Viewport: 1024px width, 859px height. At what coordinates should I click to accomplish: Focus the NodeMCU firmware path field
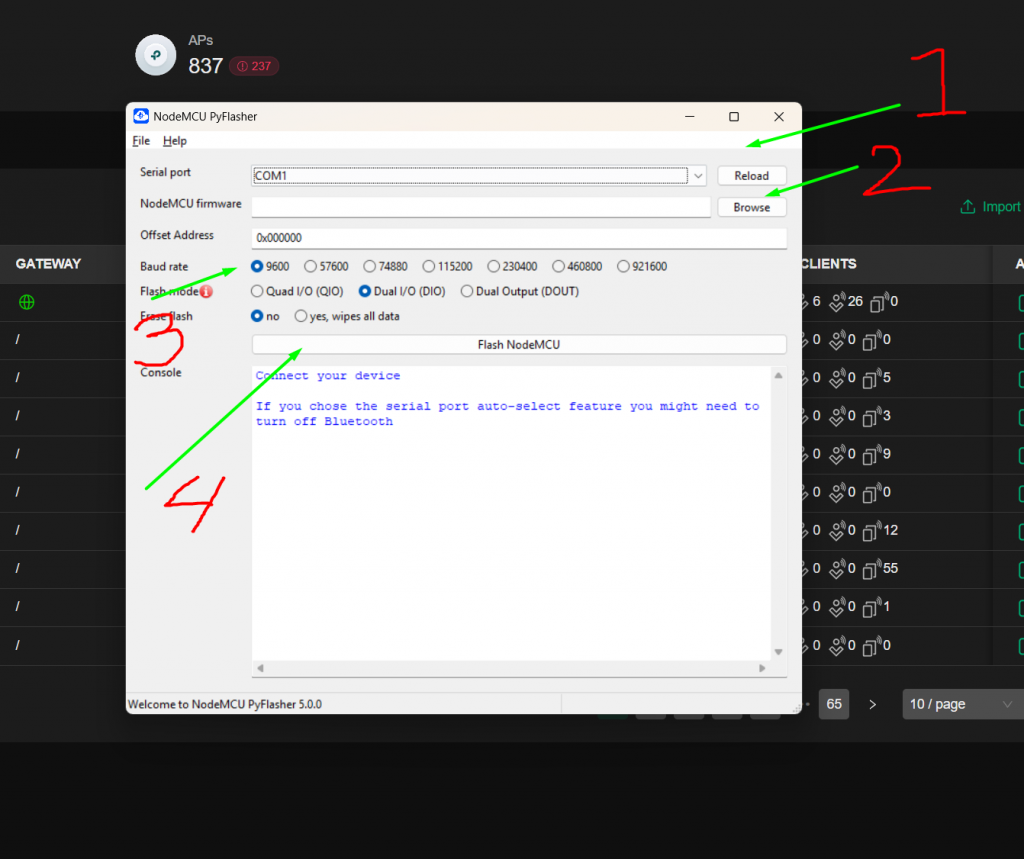pyautogui.click(x=481, y=207)
